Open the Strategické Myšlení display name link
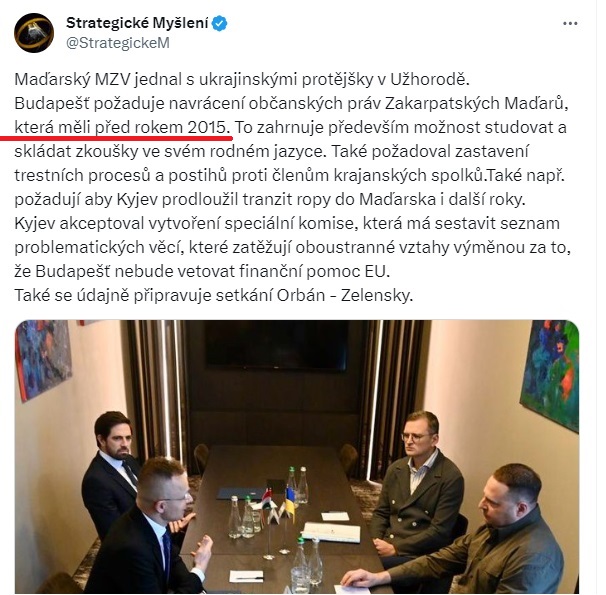This screenshot has height=595, width=606. (x=137, y=23)
